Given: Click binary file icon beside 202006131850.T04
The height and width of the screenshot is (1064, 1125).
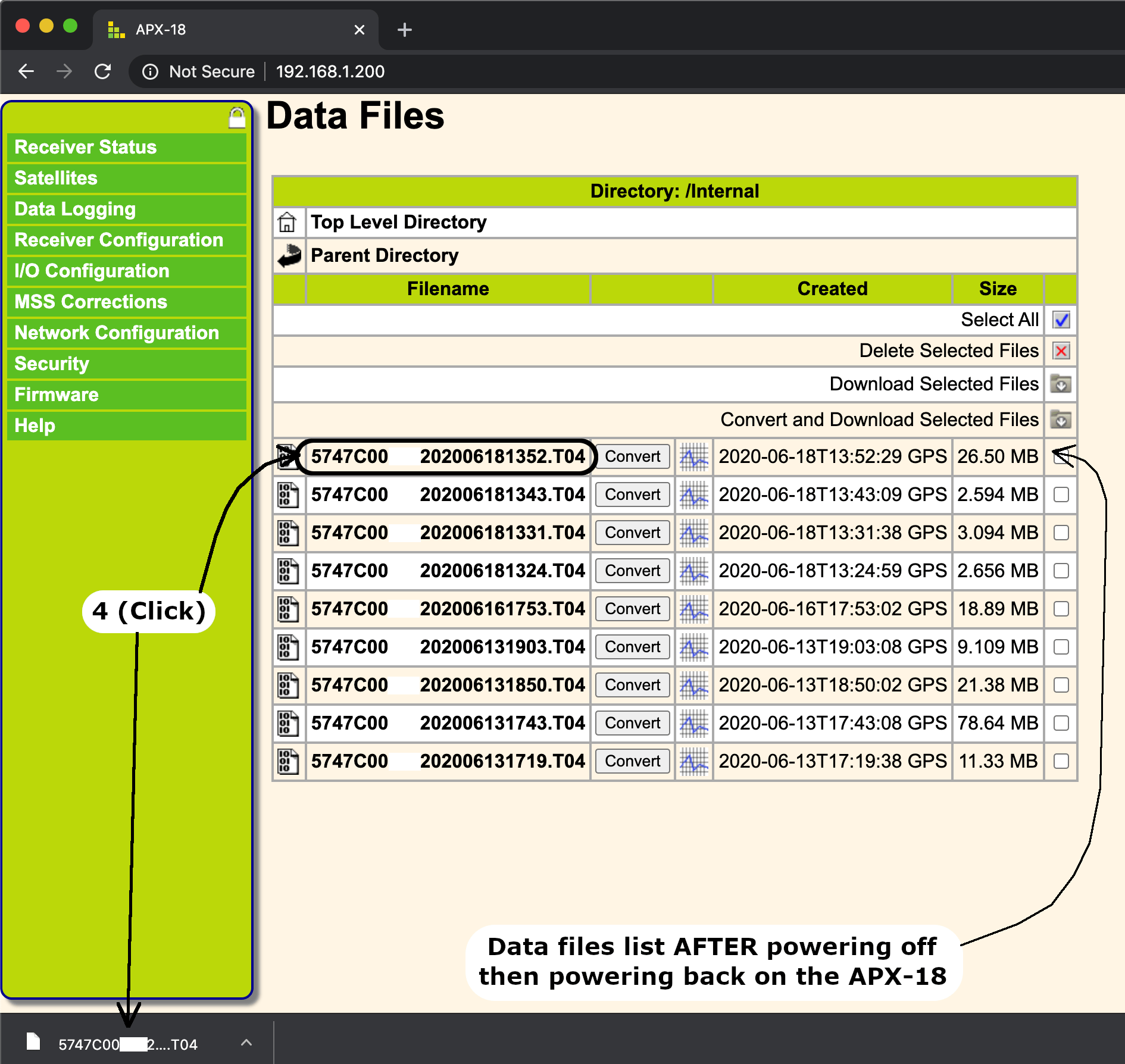Looking at the screenshot, I should (288, 686).
